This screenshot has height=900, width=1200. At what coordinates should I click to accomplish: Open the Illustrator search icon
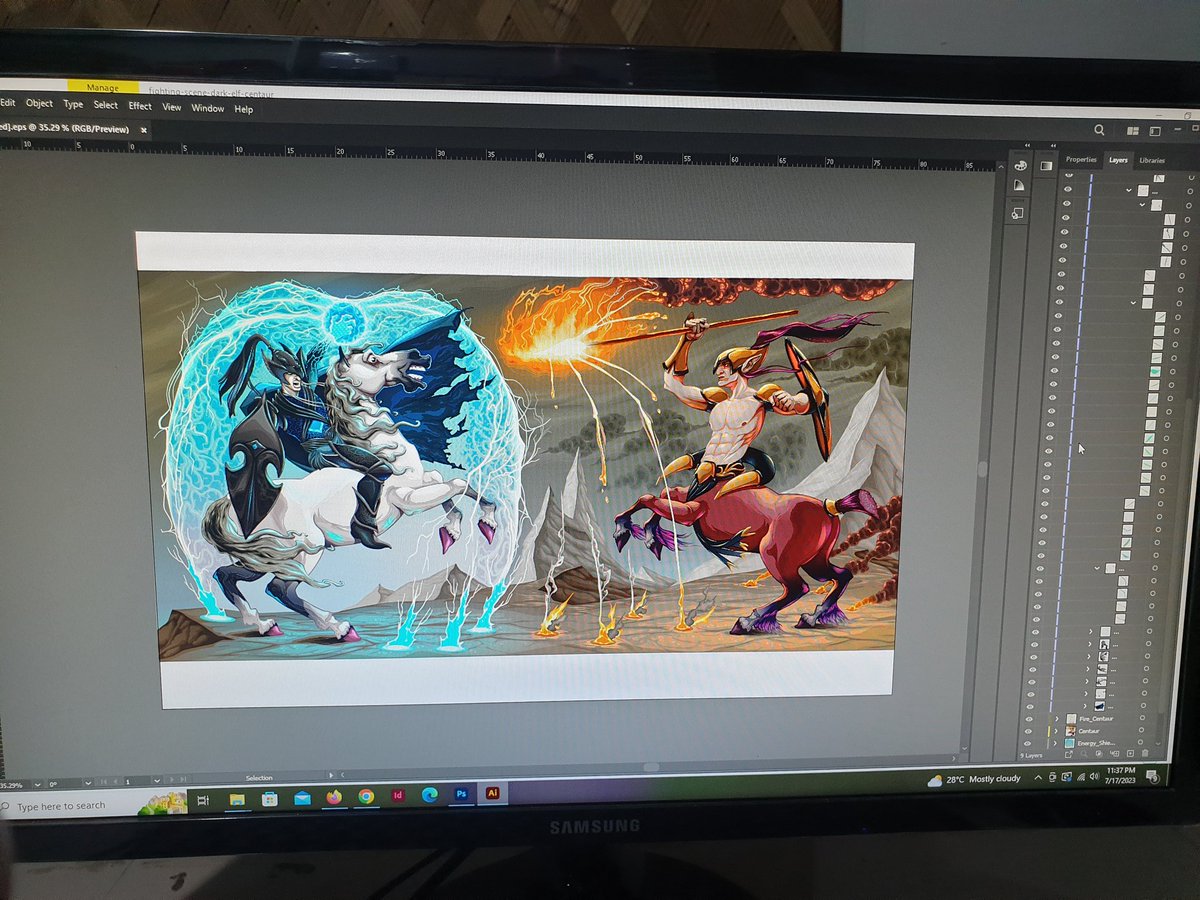click(1099, 130)
